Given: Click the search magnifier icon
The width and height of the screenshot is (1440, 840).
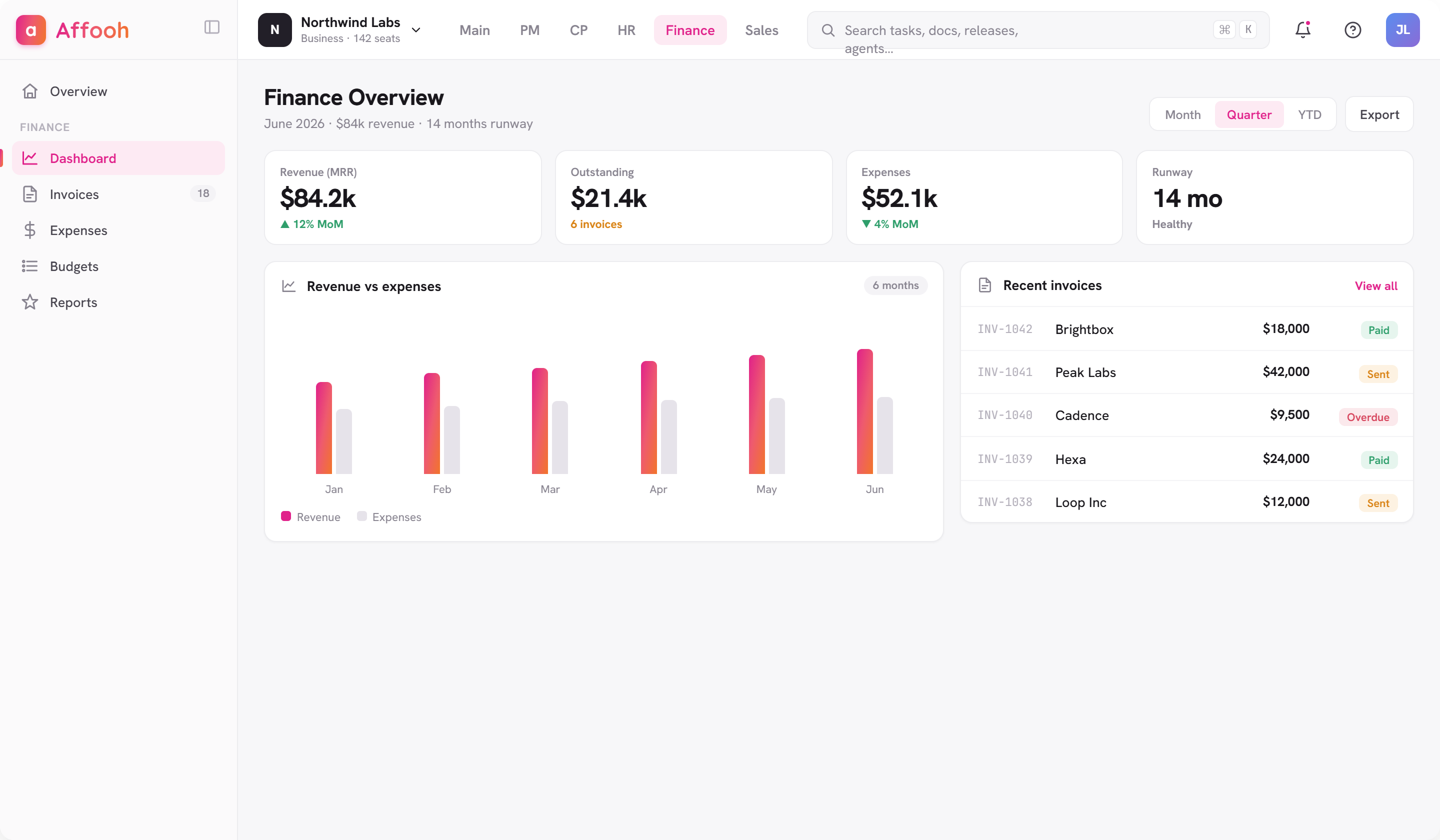Looking at the screenshot, I should tap(828, 29).
